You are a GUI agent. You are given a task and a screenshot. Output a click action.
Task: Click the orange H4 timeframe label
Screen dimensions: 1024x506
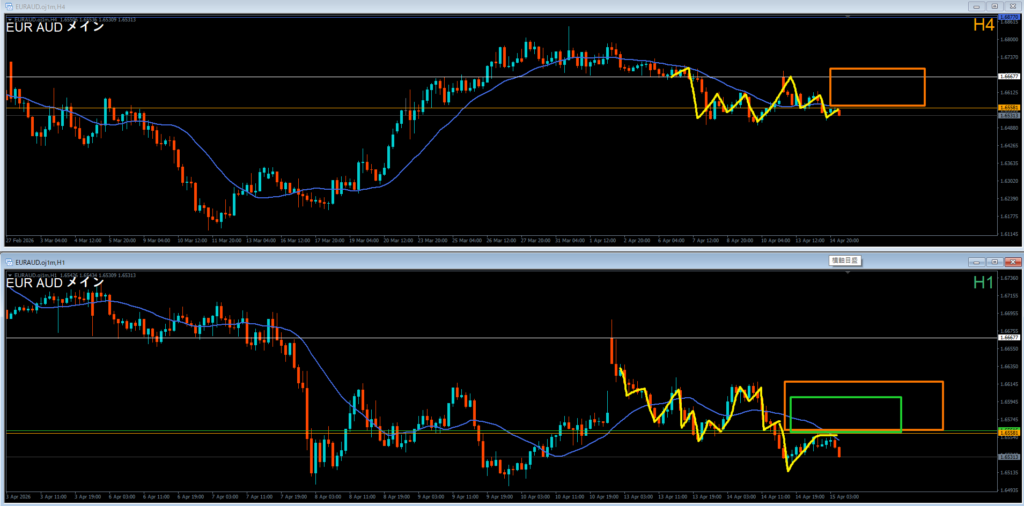(984, 25)
